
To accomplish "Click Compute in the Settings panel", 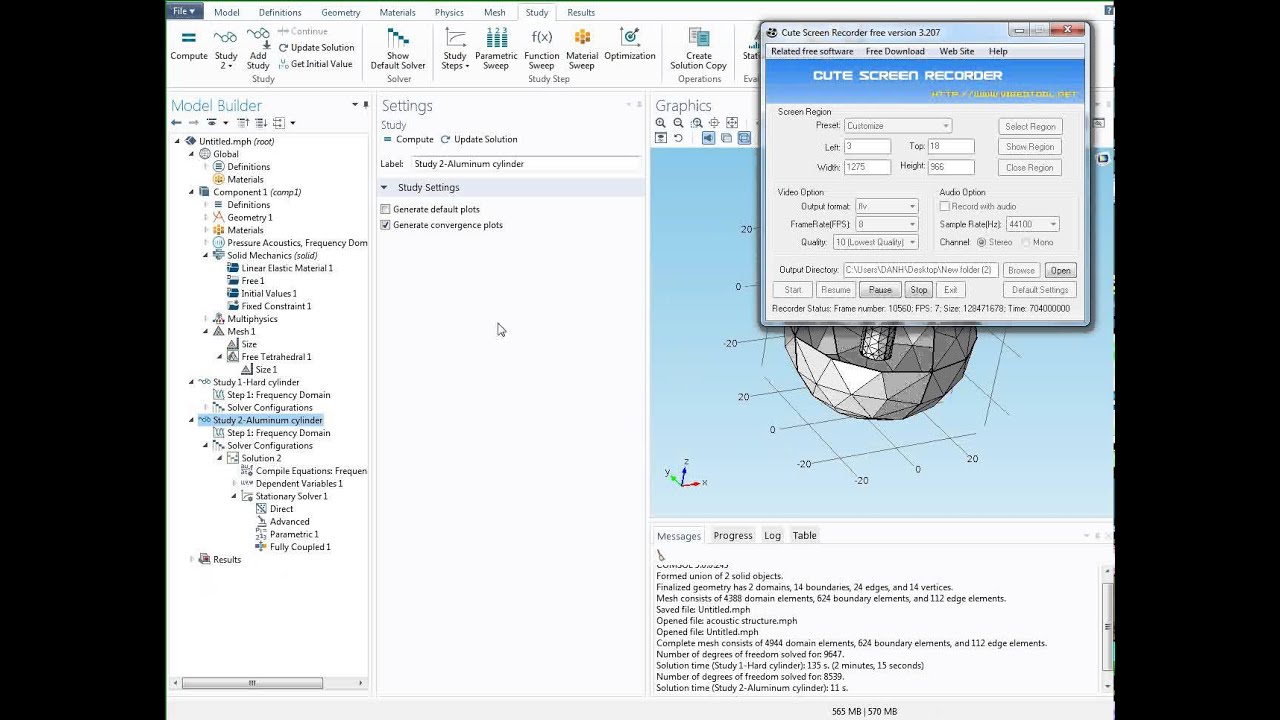I will click(x=408, y=139).
